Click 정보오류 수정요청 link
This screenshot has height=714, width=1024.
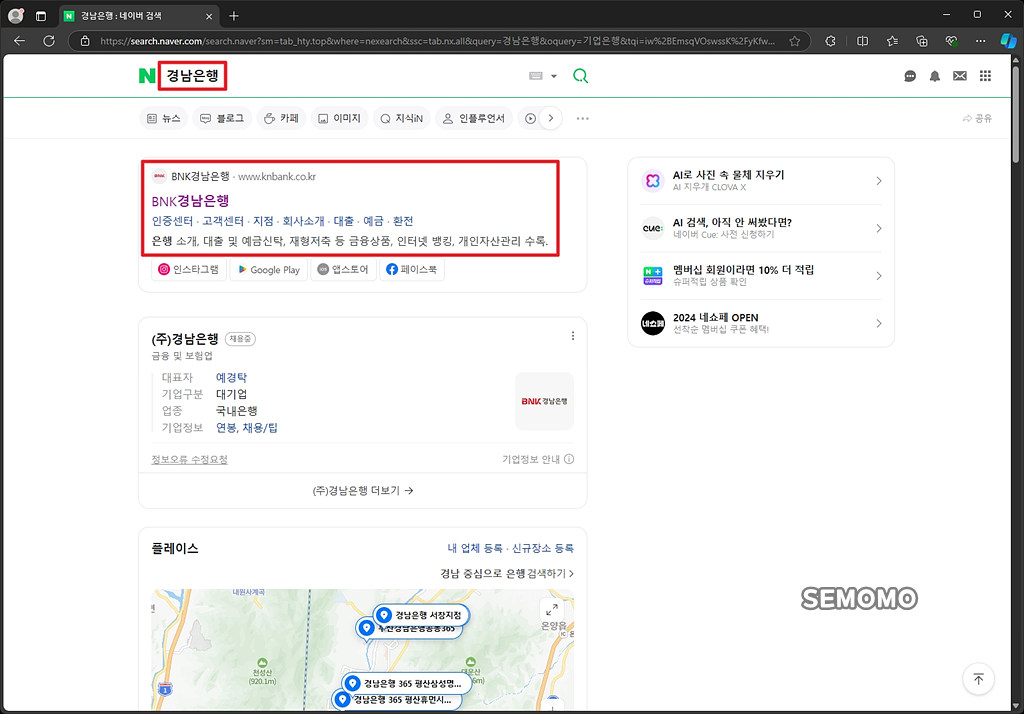tap(189, 459)
